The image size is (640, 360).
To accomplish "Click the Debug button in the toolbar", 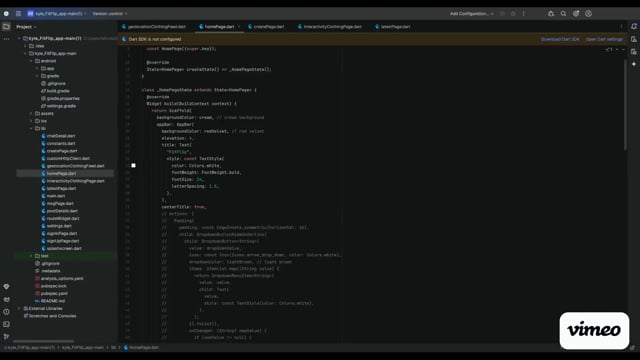I will [x=513, y=13].
